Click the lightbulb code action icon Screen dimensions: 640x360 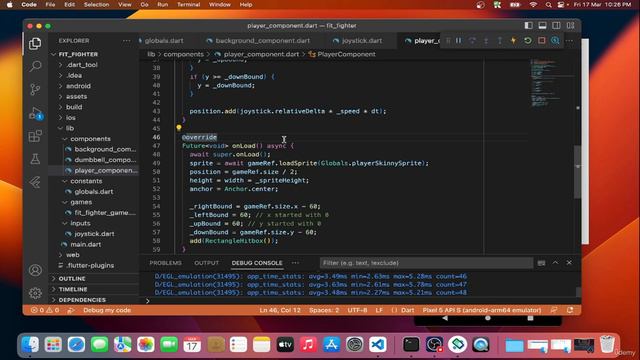[178, 128]
